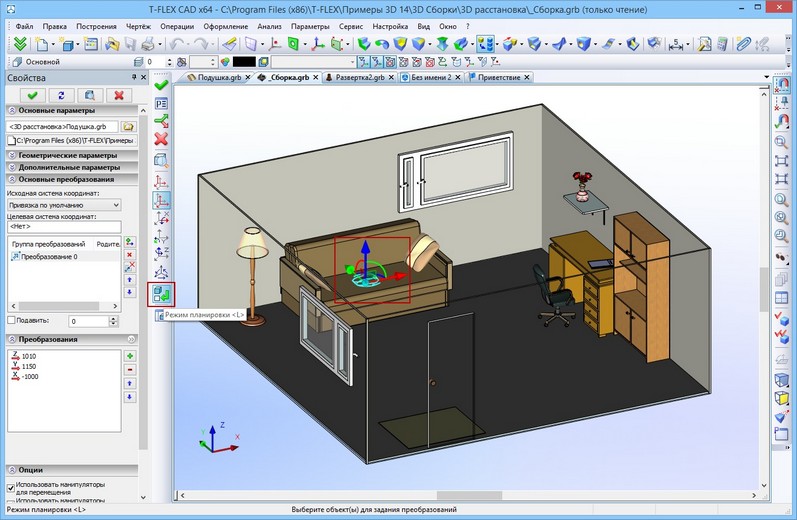Image resolution: width=797 pixels, height=520 pixels.
Task: Select Преобразование 0 in the transformations list
Action: [x=49, y=257]
